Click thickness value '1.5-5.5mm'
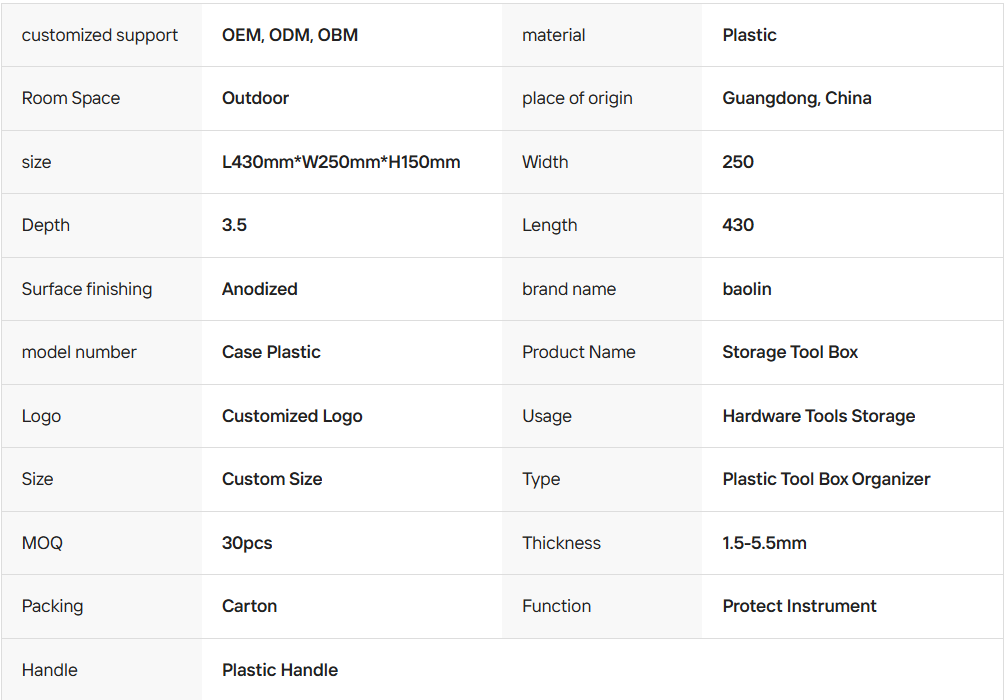Screen dimensions: 1006x700 (x=764, y=543)
